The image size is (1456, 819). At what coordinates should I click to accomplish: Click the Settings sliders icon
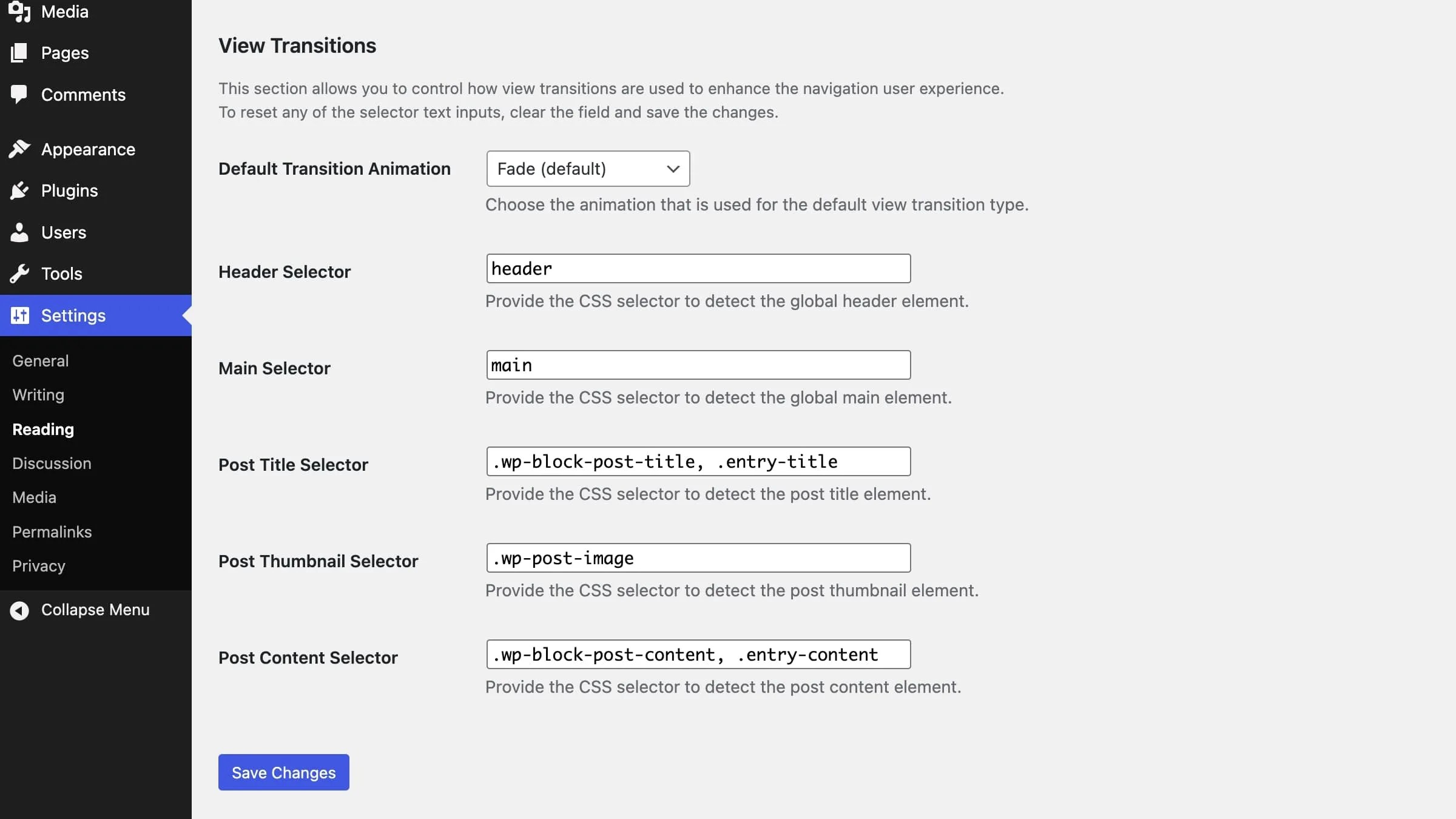tap(19, 315)
